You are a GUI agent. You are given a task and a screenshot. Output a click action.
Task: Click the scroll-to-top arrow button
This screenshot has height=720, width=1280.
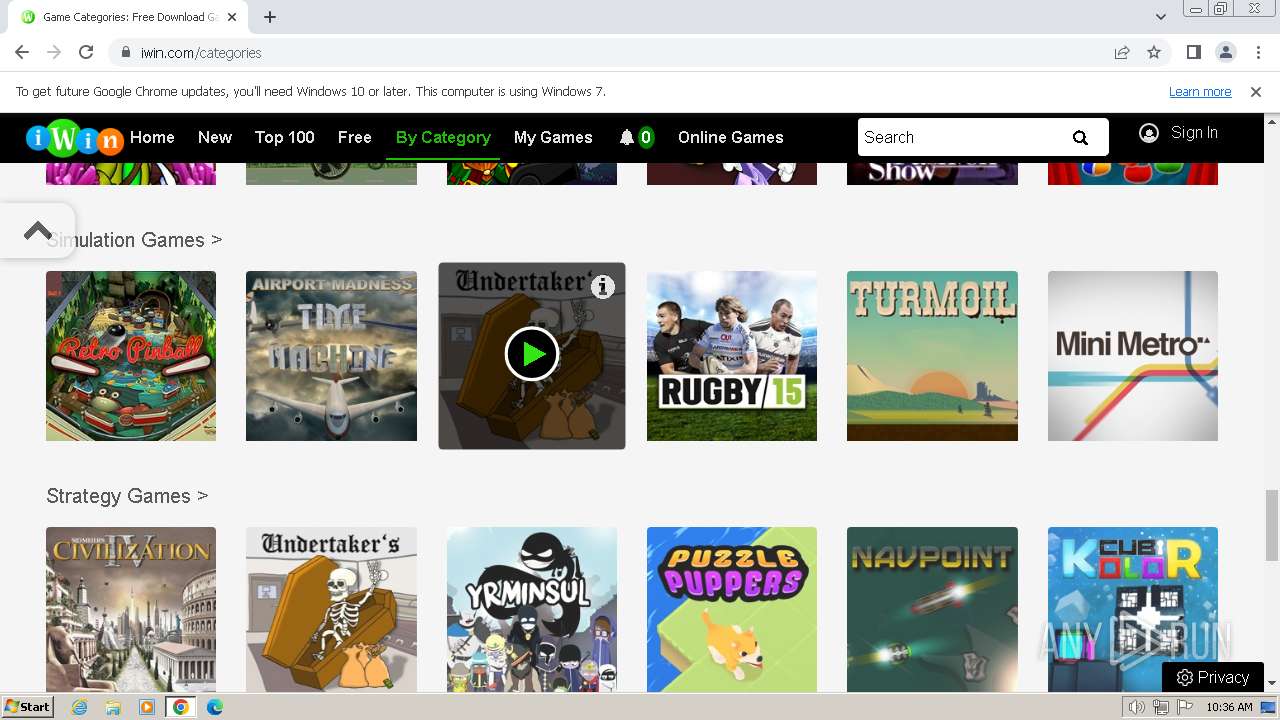pyautogui.click(x=37, y=231)
